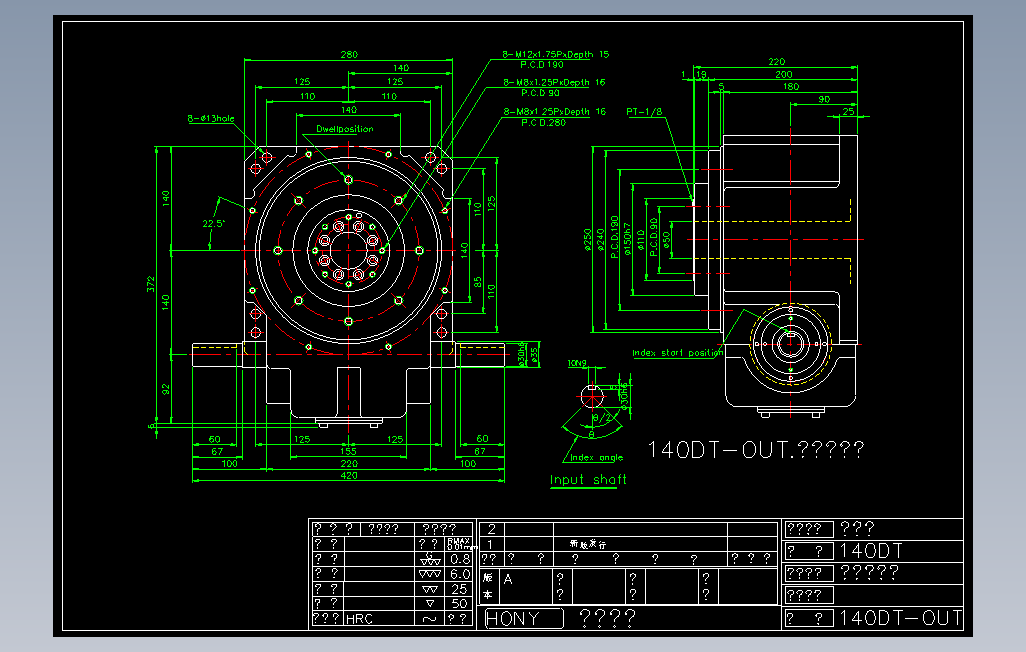Select the 'ø35' shaft dimension

(x=535, y=355)
